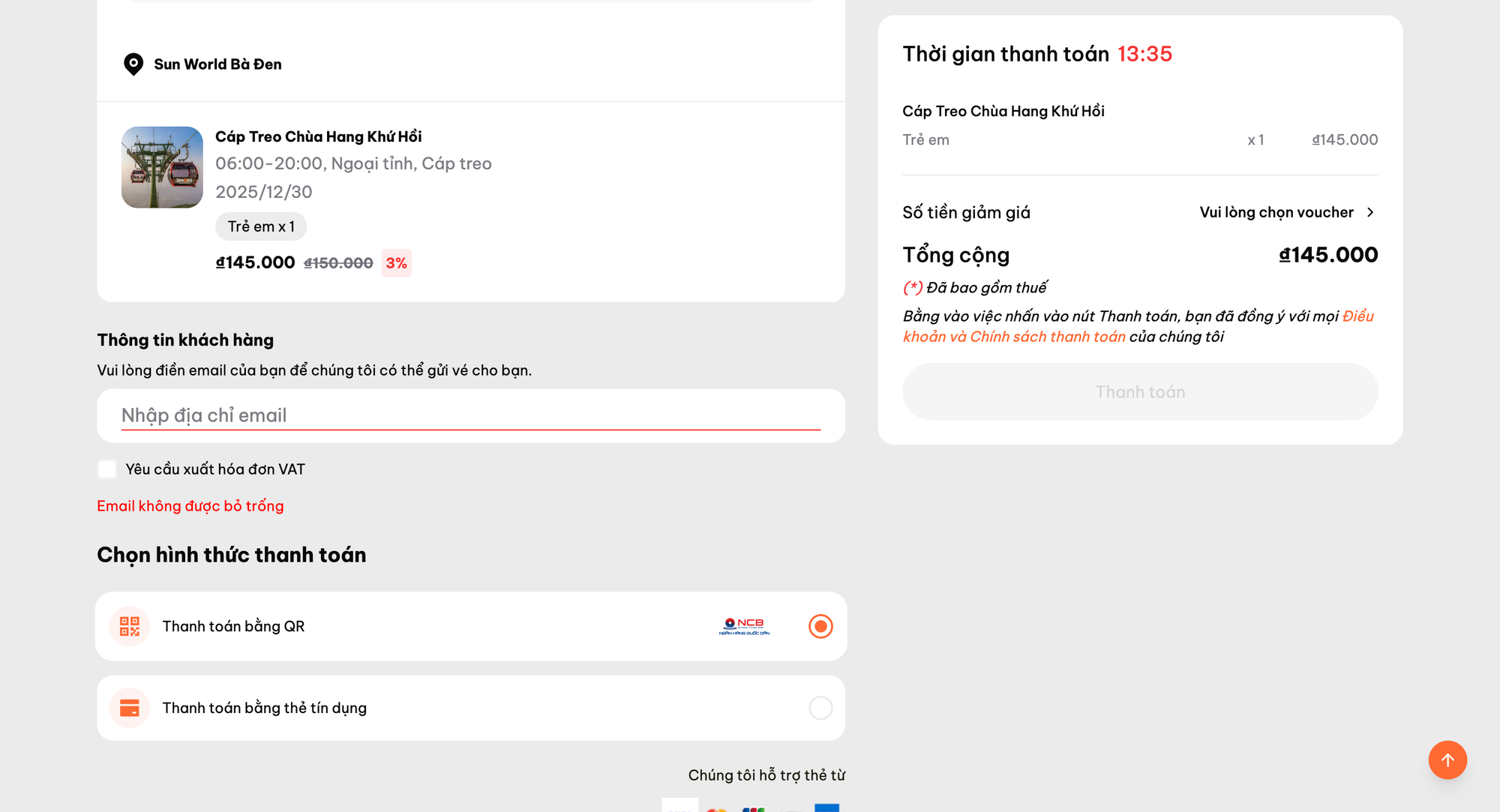The image size is (1500, 812).
Task: Select the credit card radio button
Action: point(820,708)
